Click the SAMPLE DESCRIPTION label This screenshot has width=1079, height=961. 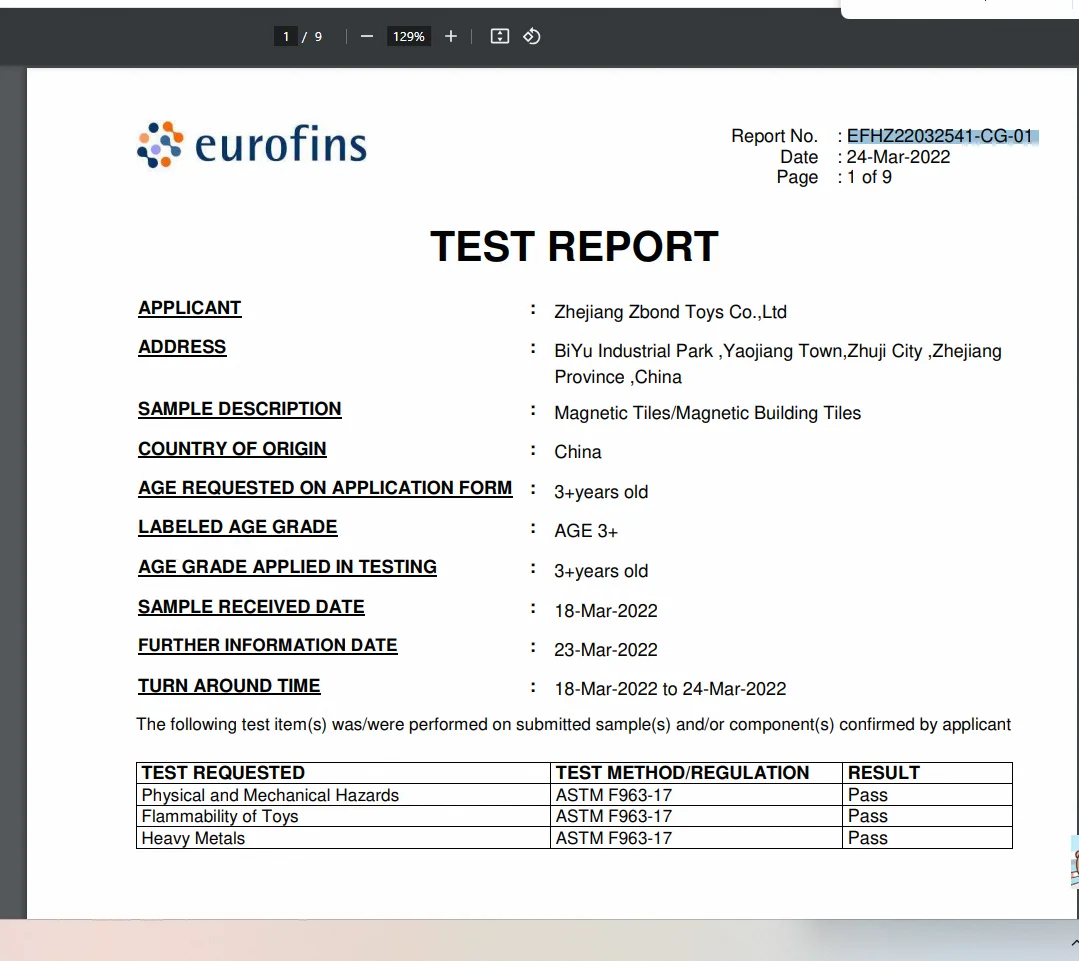pos(239,409)
